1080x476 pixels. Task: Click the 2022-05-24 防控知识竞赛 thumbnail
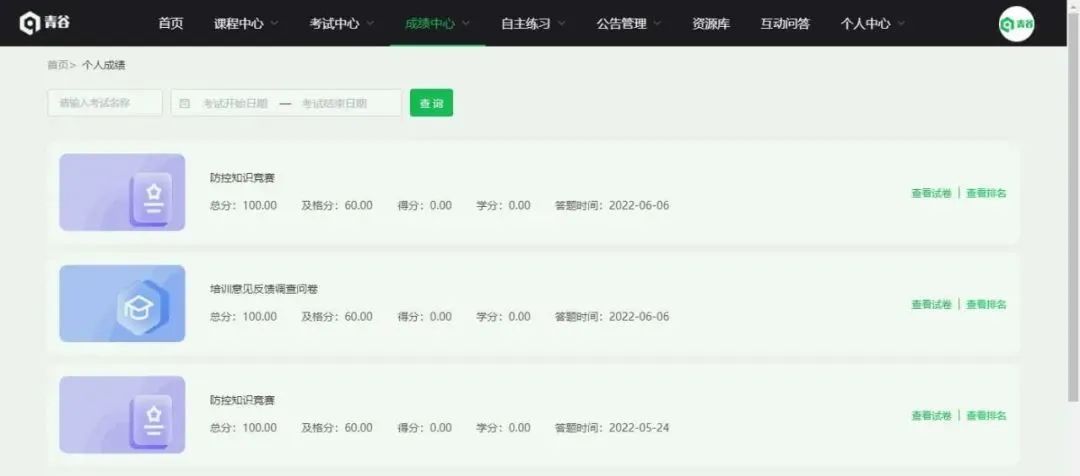(x=122, y=414)
